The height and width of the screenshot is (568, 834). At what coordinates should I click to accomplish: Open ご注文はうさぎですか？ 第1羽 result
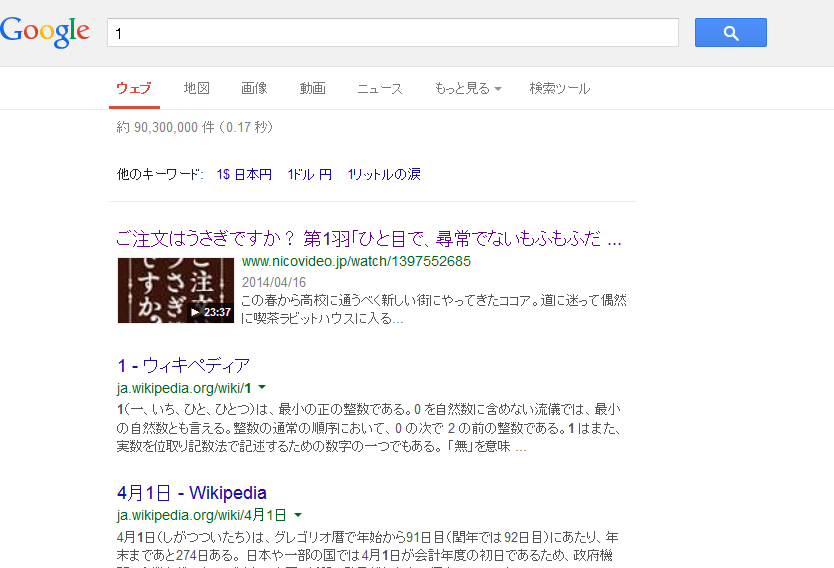(369, 239)
